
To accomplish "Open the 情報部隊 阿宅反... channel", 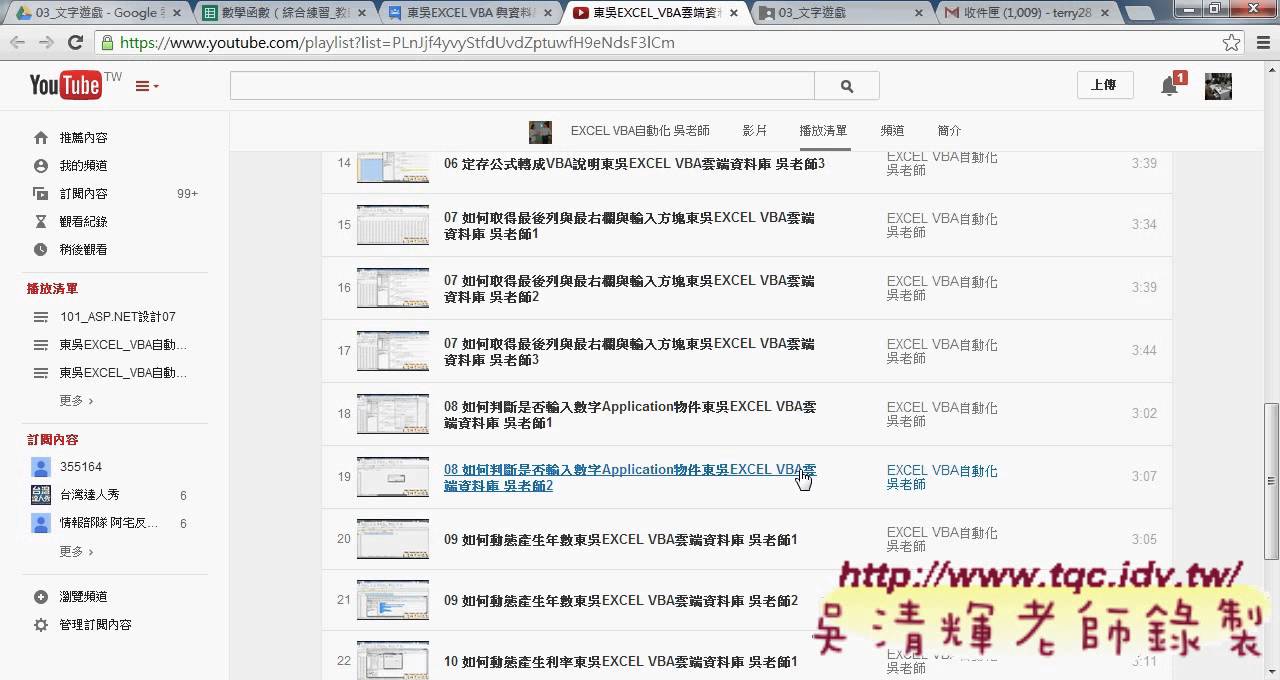I will 108,523.
